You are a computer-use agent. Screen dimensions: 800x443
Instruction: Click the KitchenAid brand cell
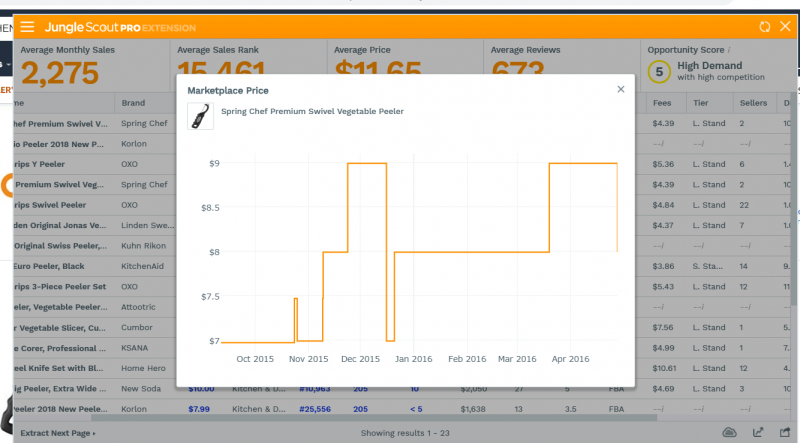(142, 266)
